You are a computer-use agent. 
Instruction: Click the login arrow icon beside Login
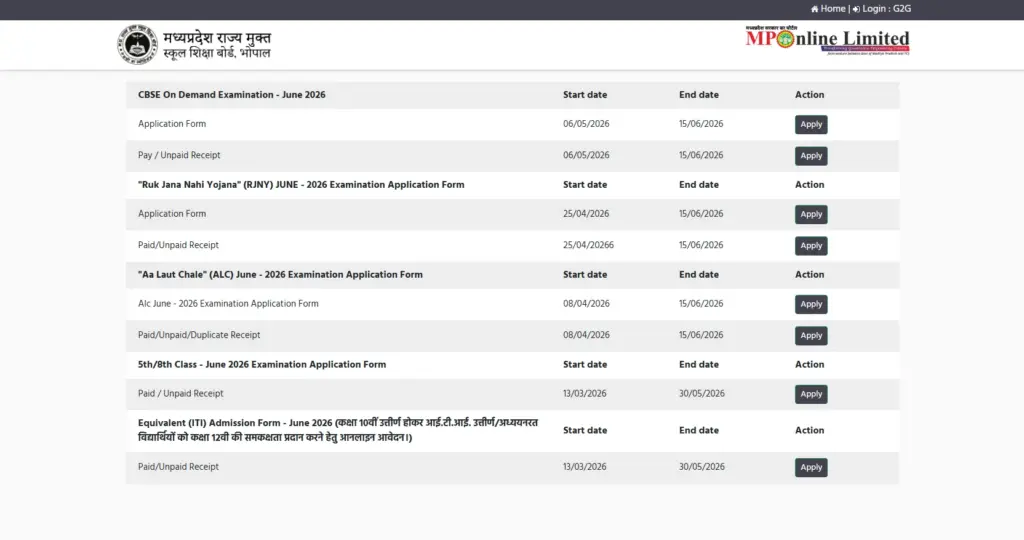pyautogui.click(x=856, y=9)
